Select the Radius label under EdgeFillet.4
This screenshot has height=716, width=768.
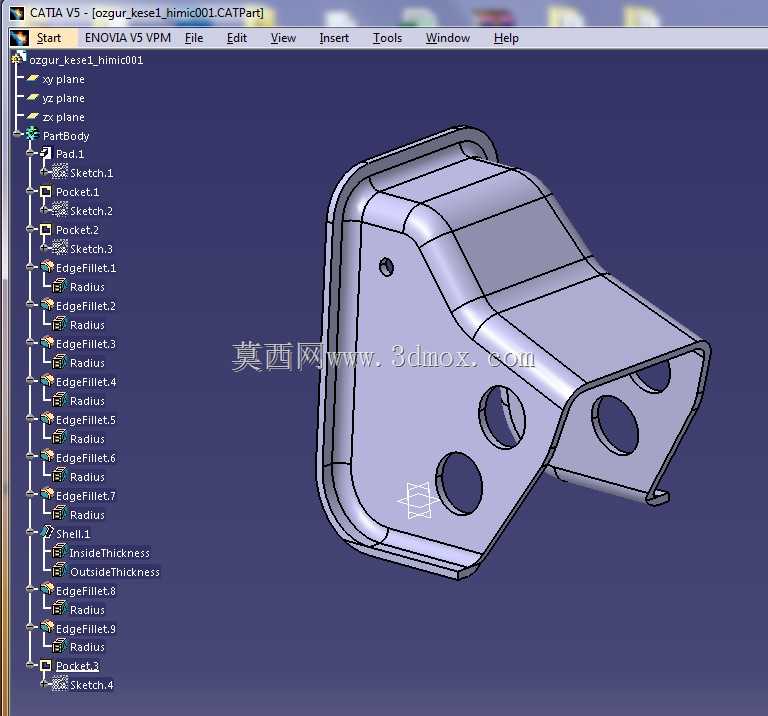point(87,401)
